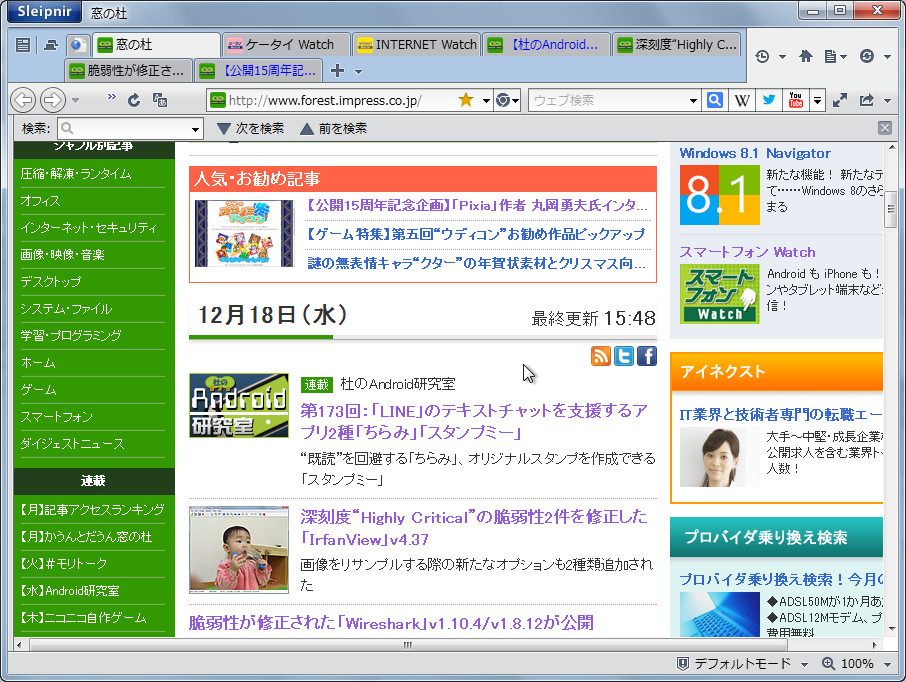
Task: Switch to the INTERNET Watch tab
Action: click(415, 45)
